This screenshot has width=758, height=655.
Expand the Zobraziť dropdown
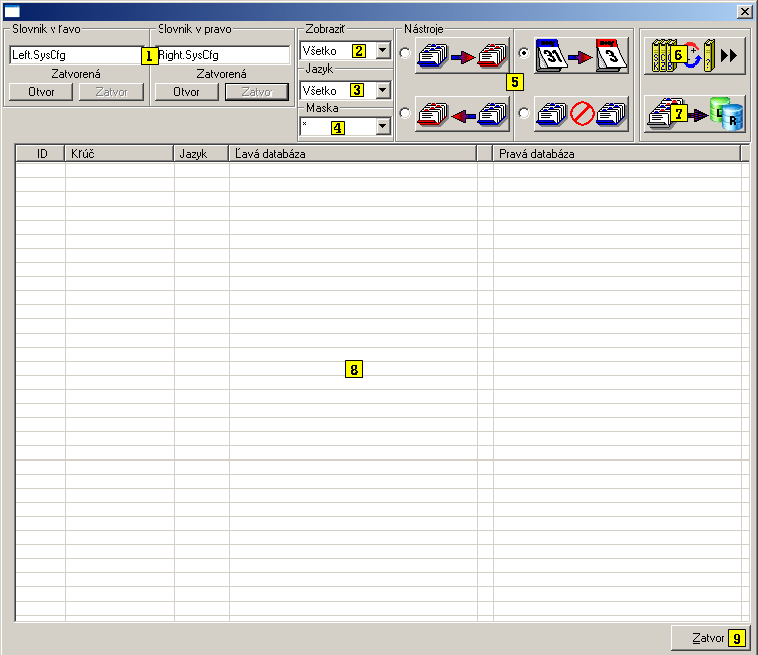(x=383, y=51)
